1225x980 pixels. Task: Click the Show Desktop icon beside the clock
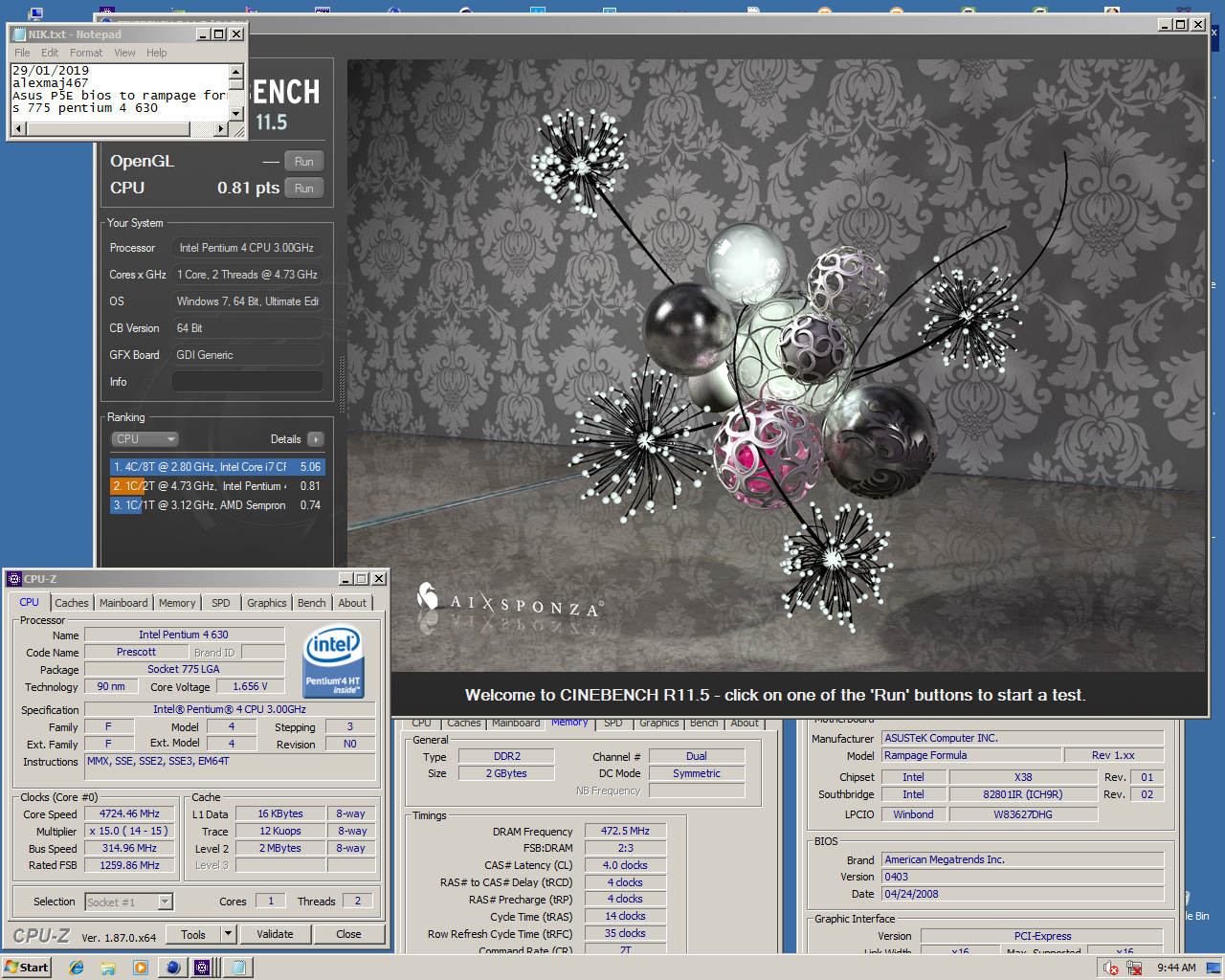pos(1215,968)
